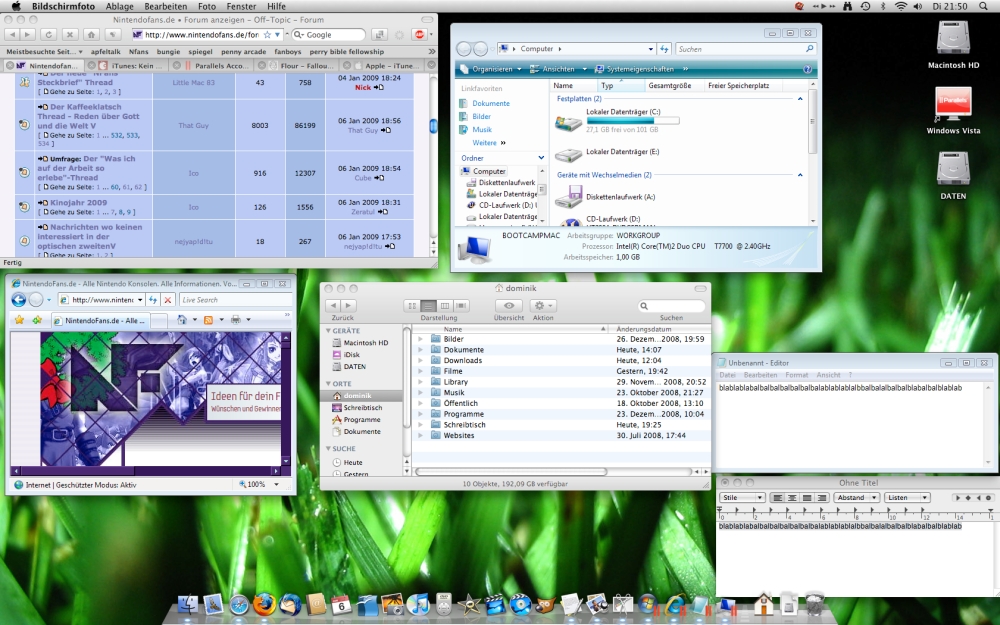Image resolution: width=1000 pixels, height=625 pixels.
Task: Open iMovie star icon in Dock
Action: pos(469,603)
